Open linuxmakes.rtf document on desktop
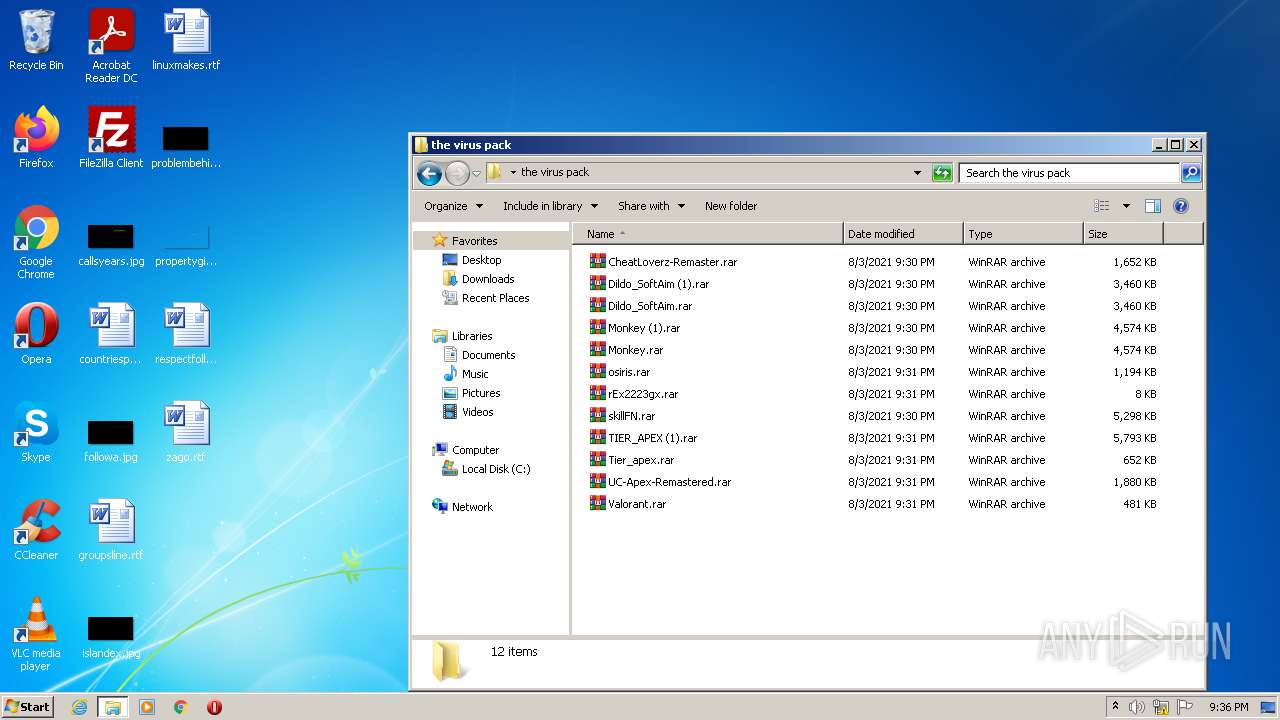The width and height of the screenshot is (1280, 720). click(186, 40)
